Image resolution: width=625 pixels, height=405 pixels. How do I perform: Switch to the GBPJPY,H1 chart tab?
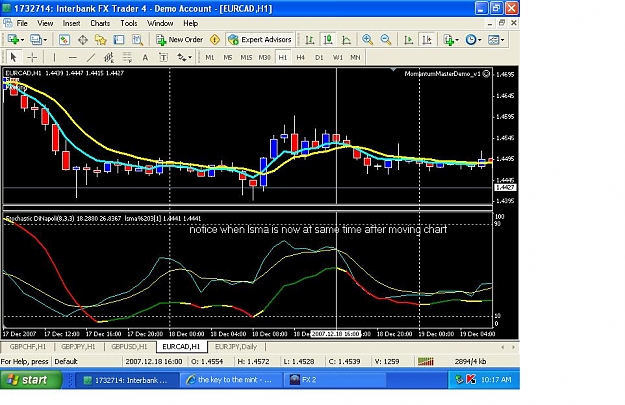pyautogui.click(x=78, y=347)
